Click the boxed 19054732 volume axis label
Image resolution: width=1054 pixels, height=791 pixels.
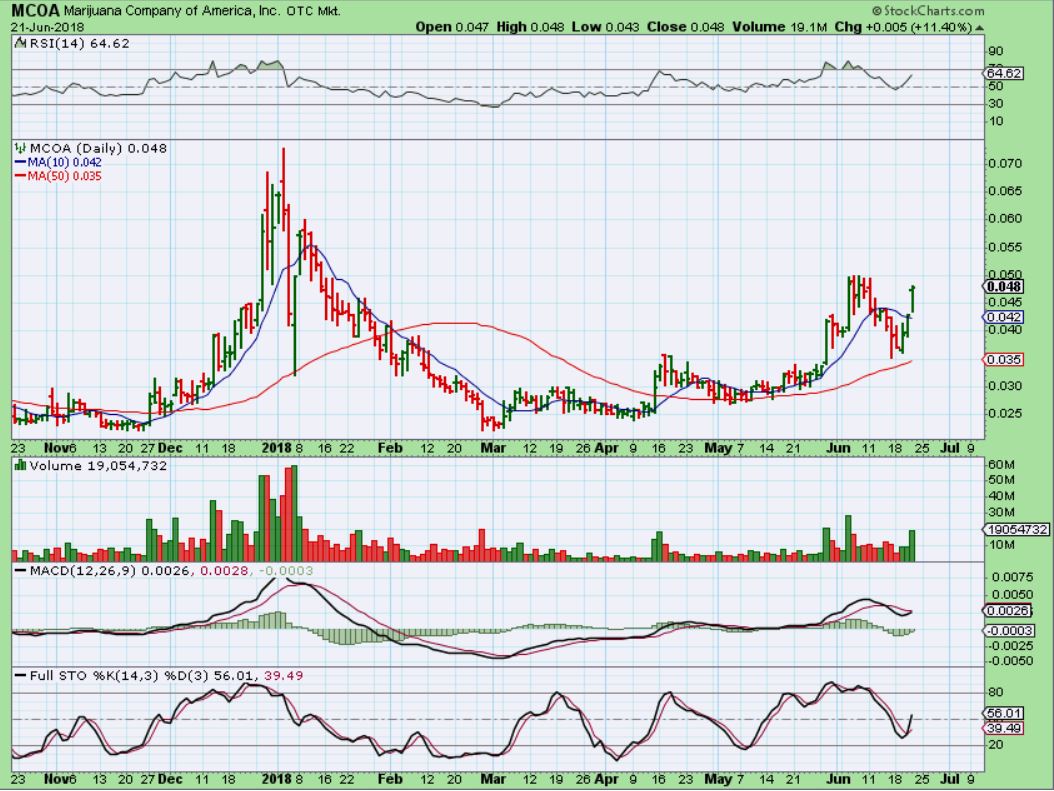tap(1018, 530)
